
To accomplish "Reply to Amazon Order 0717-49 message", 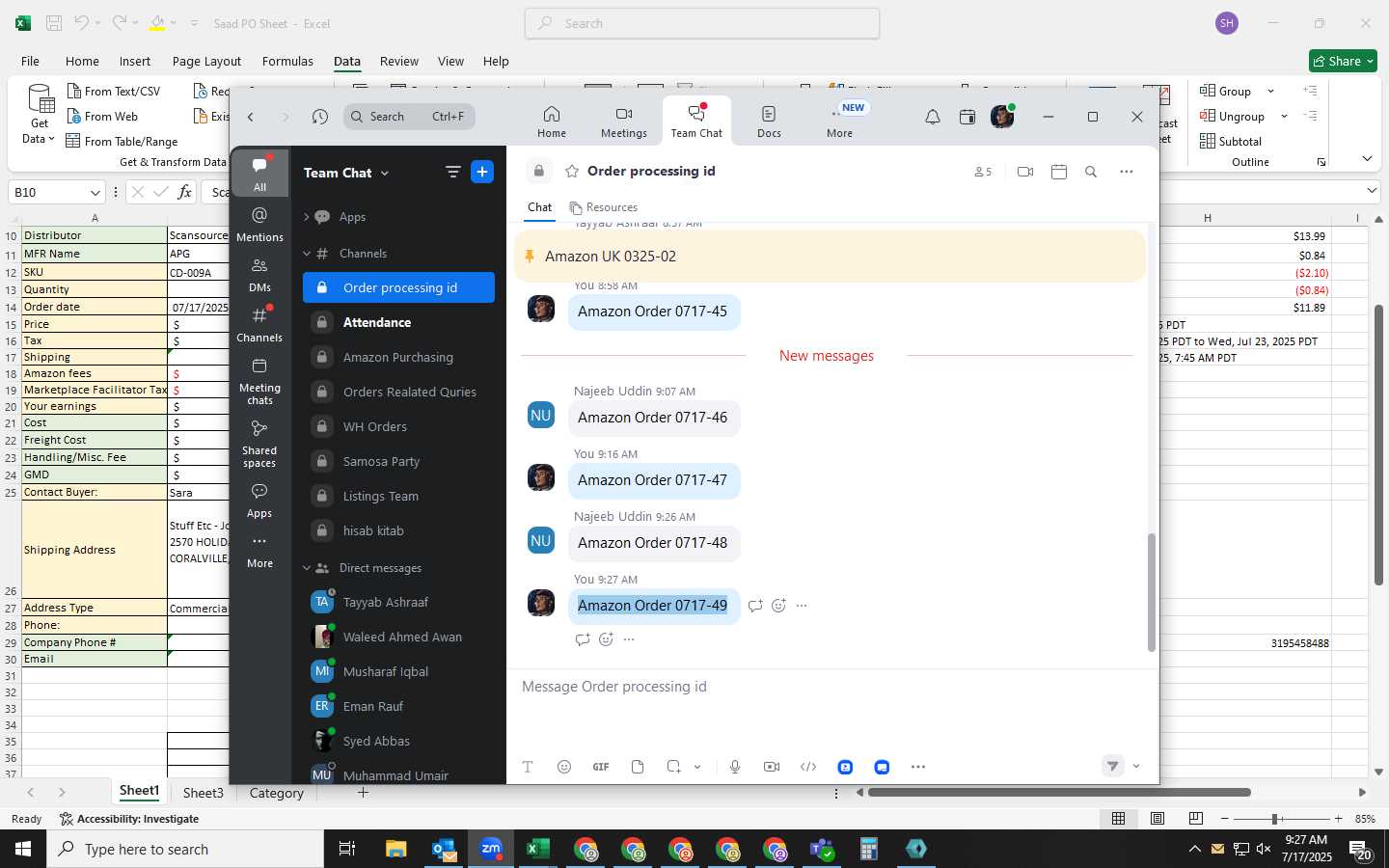I will click(755, 606).
